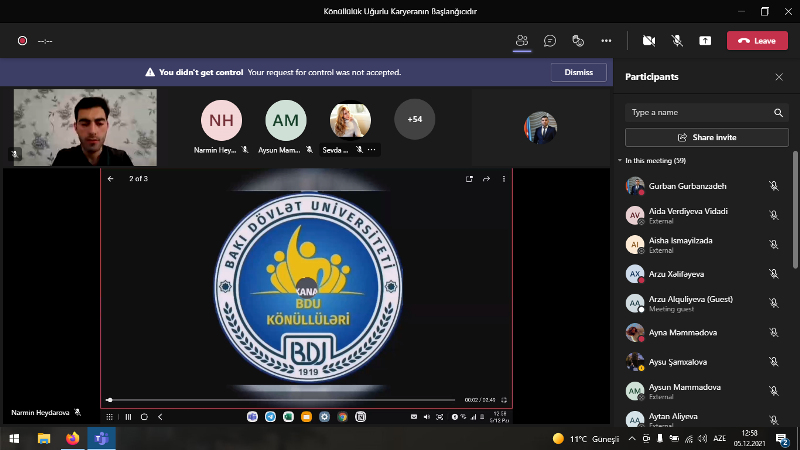Click the video progress slider in shared screen
The width and height of the screenshot is (800, 450).
click(281, 400)
